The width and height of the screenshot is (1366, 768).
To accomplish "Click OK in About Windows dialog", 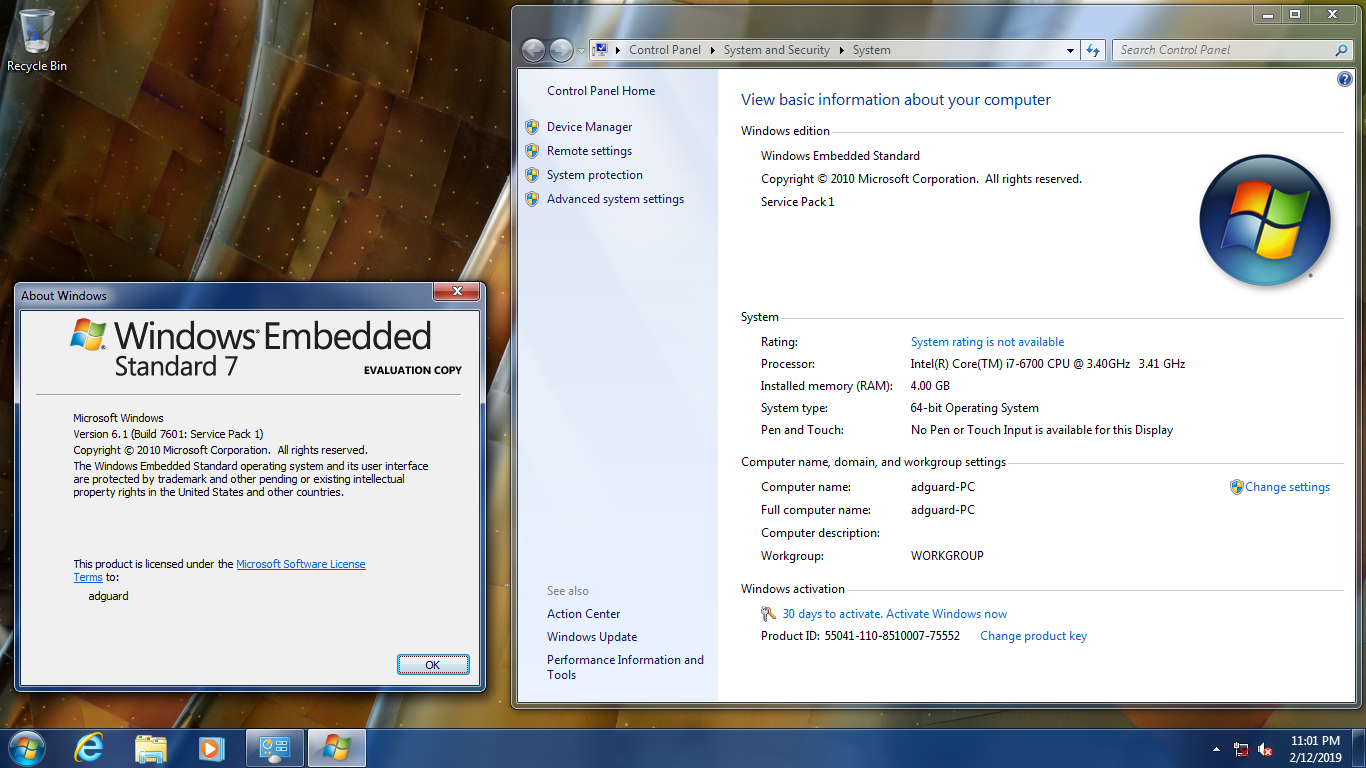I will click(433, 665).
